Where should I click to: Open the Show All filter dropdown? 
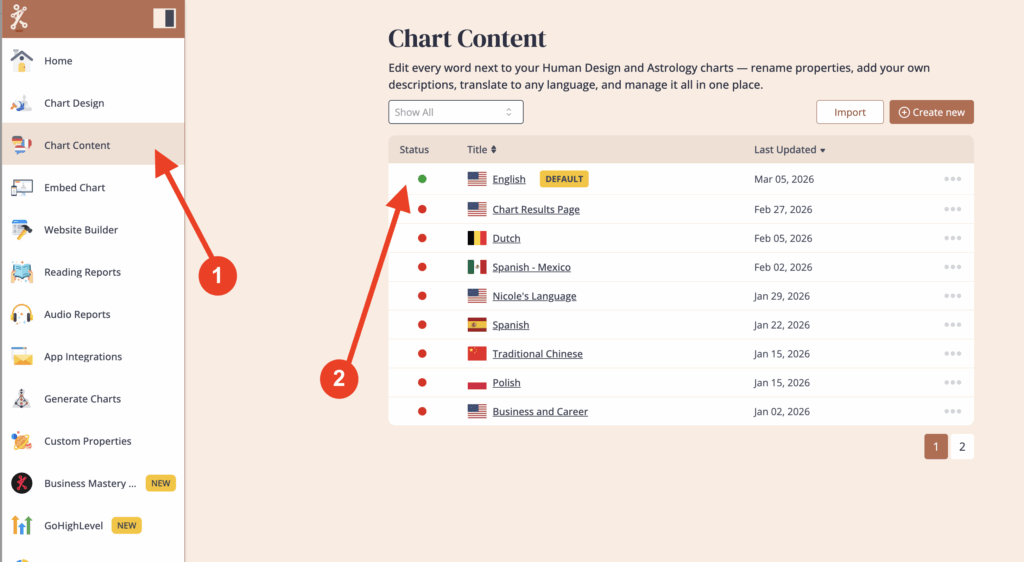pyautogui.click(x=455, y=112)
